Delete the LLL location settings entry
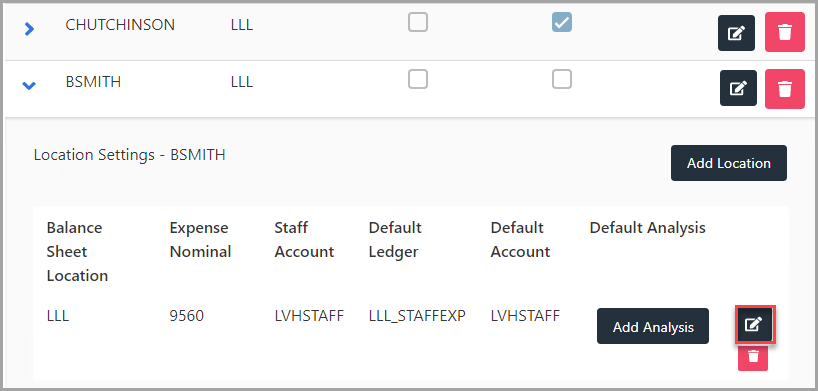 pos(753,357)
